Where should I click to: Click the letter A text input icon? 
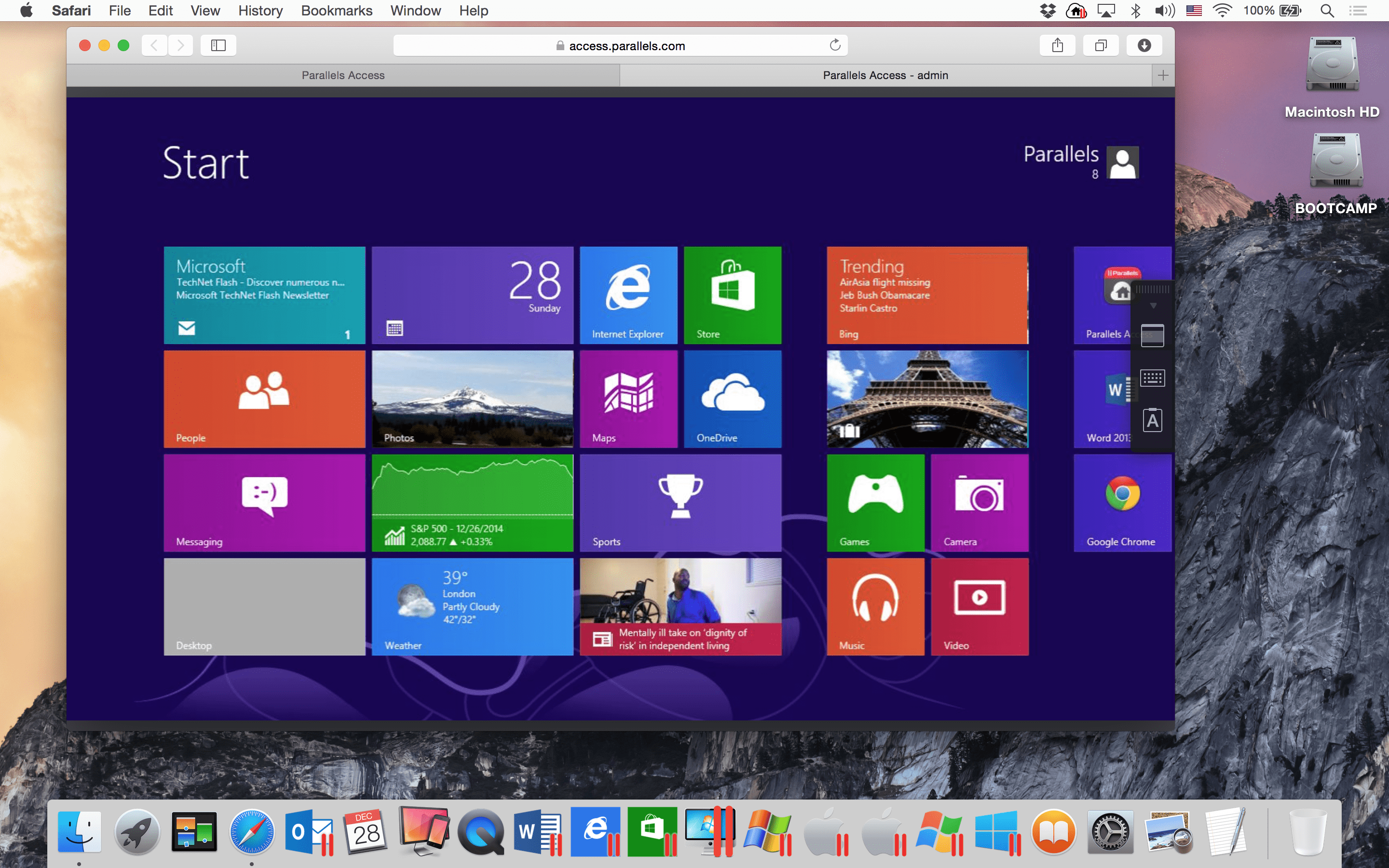1152,421
